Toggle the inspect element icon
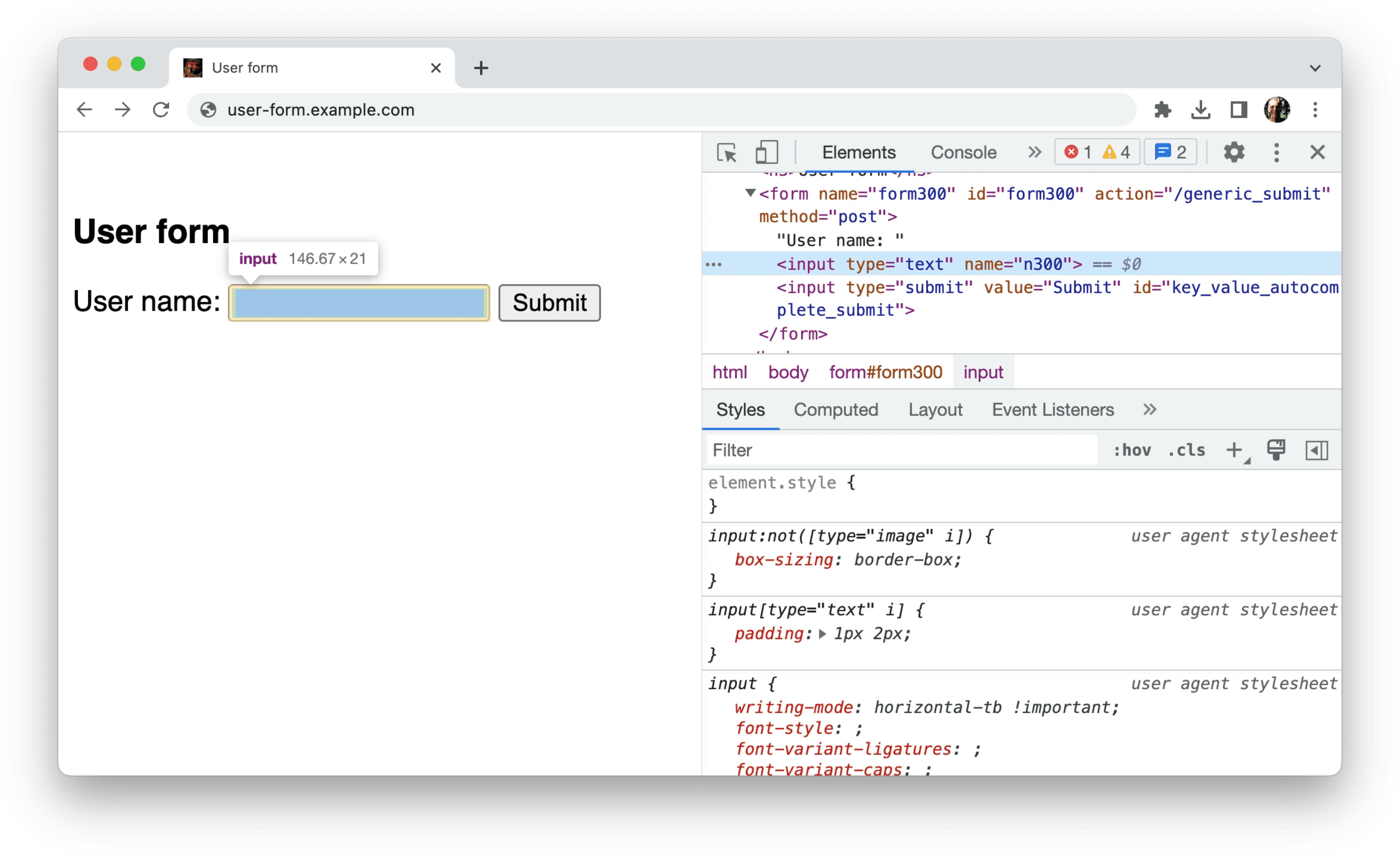This screenshot has width=1400, height=856. click(x=728, y=153)
